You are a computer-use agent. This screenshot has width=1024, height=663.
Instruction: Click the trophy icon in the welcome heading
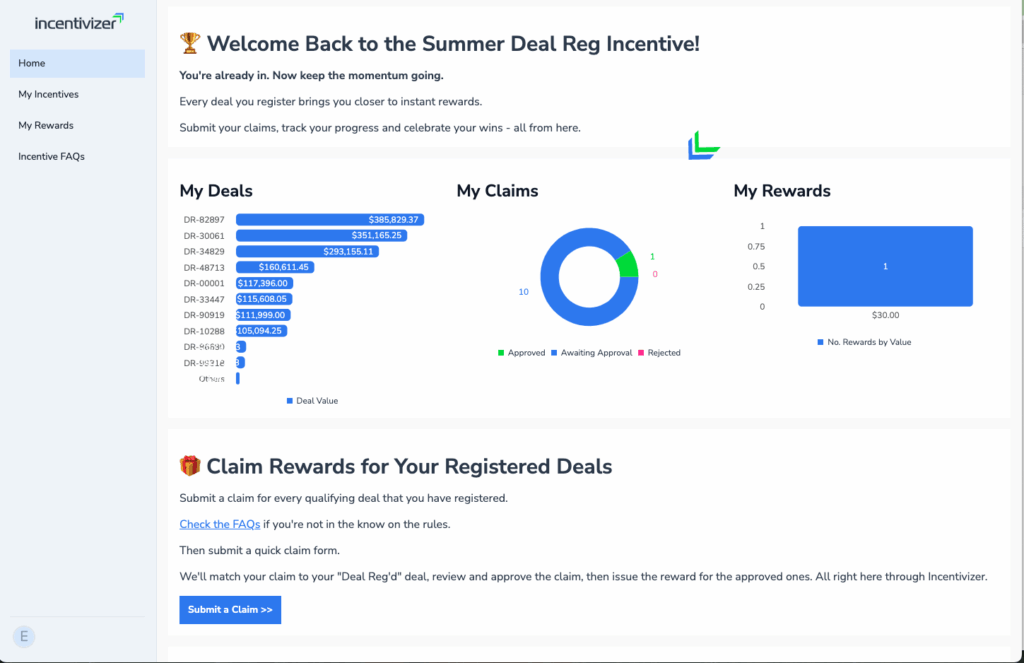point(188,43)
